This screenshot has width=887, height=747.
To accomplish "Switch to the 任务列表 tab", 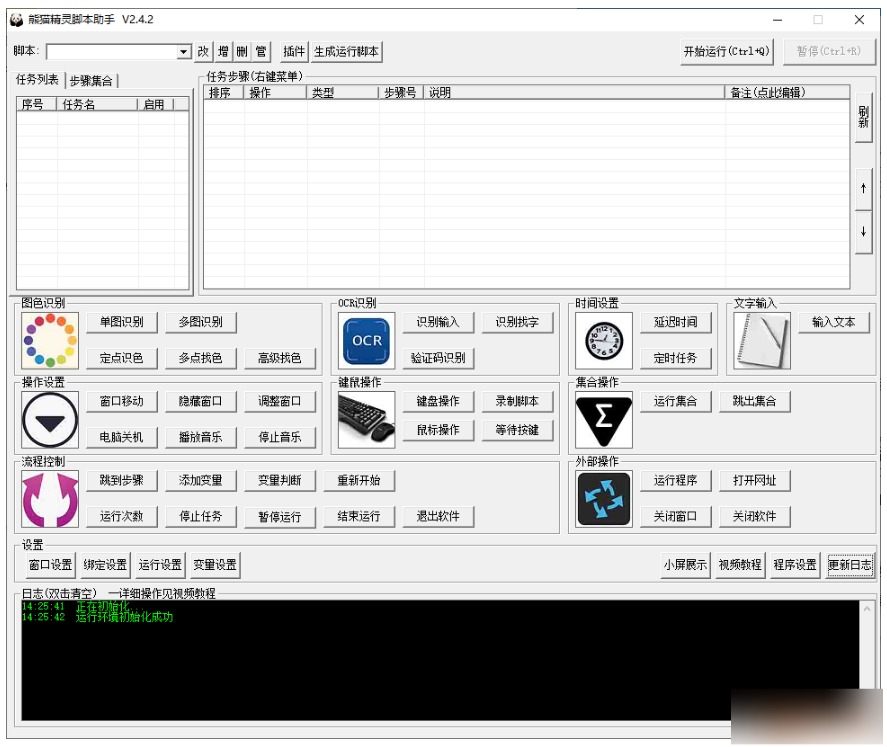I will [x=37, y=80].
